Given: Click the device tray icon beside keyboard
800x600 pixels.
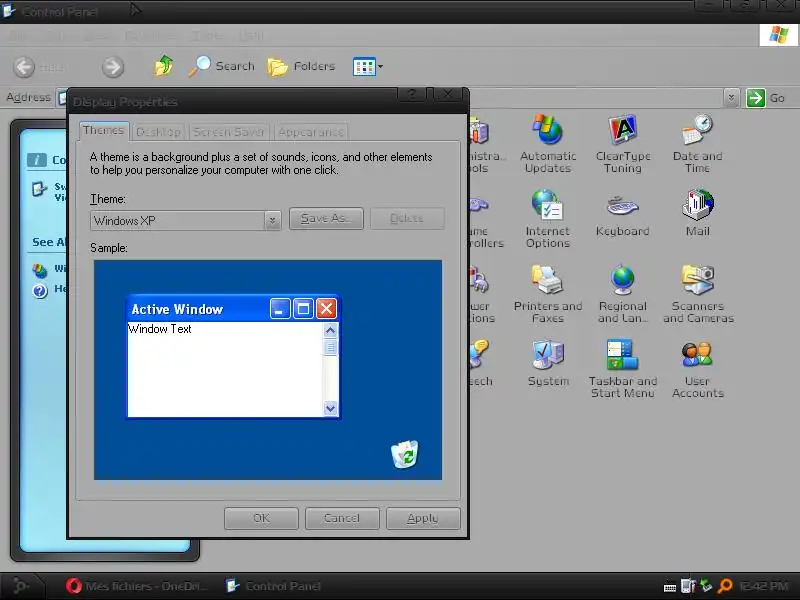Looking at the screenshot, I should tap(688, 586).
